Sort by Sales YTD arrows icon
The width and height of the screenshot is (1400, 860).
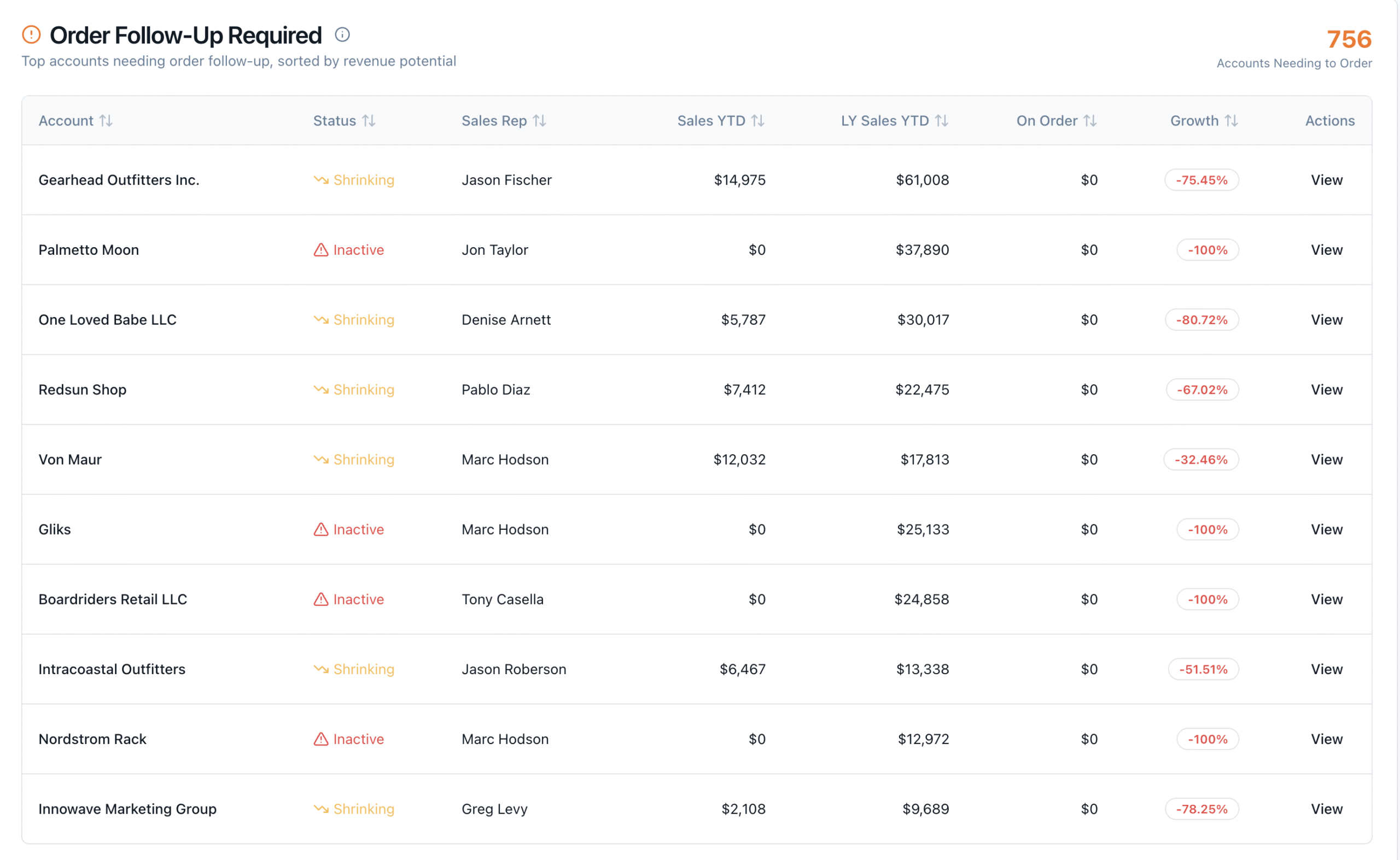757,121
